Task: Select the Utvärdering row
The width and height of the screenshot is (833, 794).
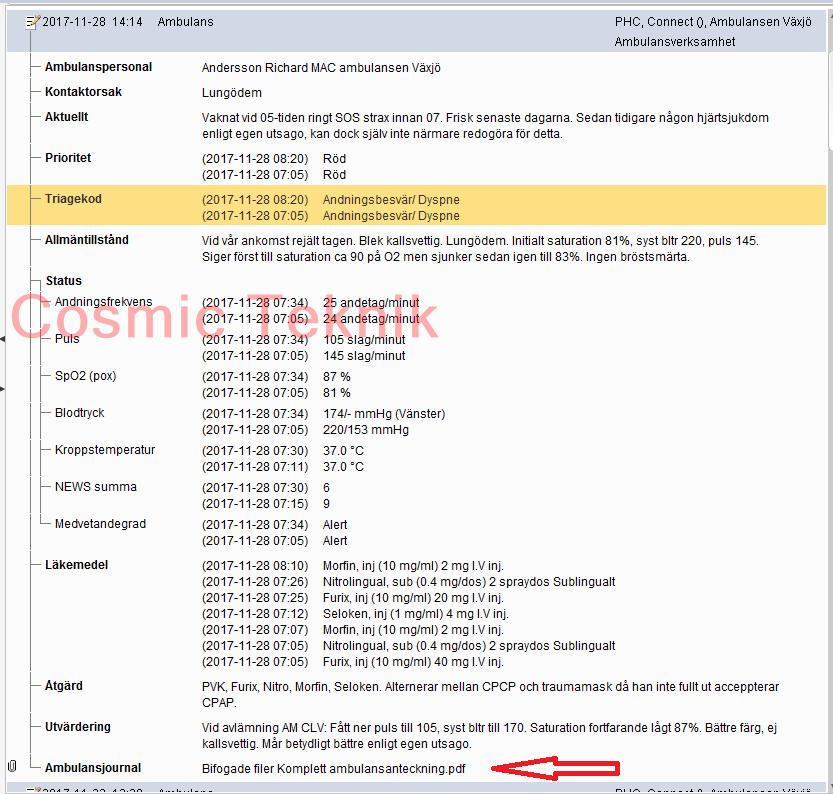Action: (x=416, y=735)
